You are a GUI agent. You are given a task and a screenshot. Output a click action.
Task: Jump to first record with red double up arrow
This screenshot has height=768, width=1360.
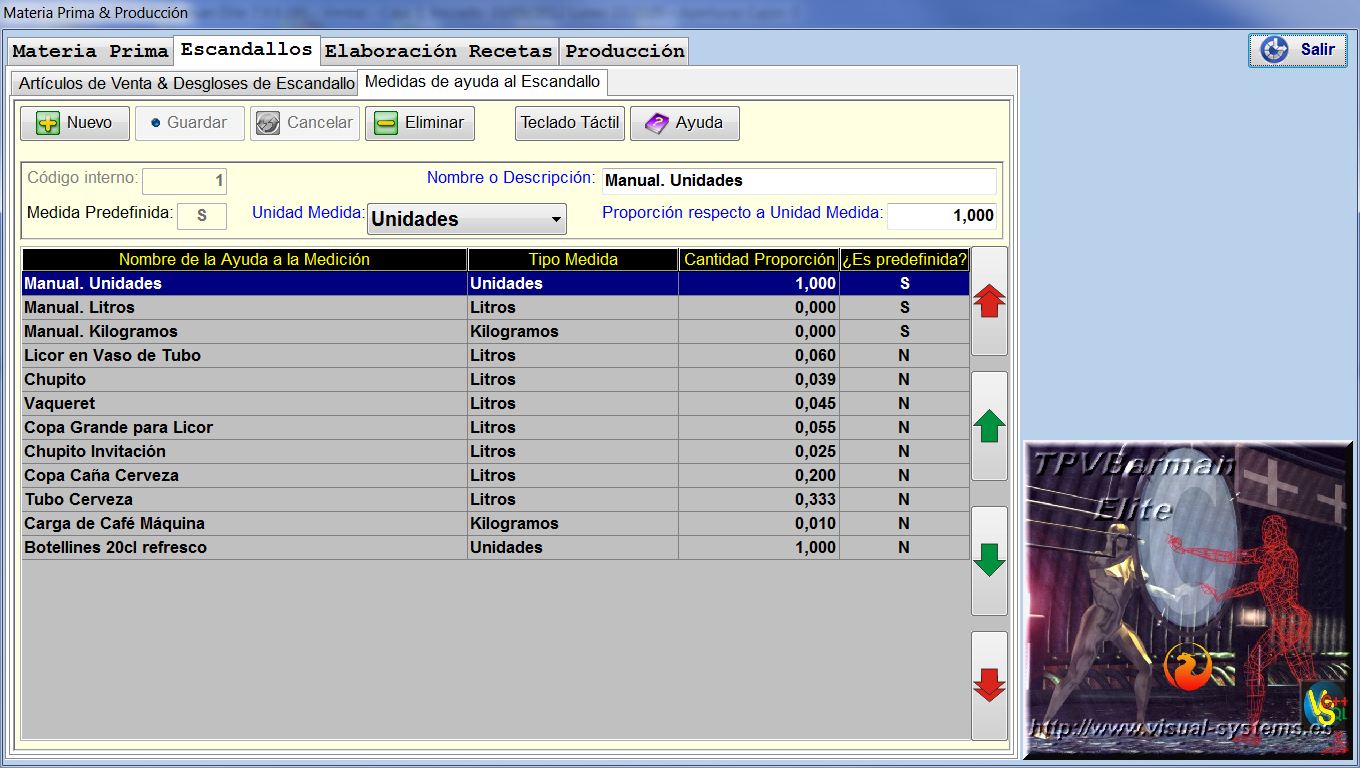point(989,301)
